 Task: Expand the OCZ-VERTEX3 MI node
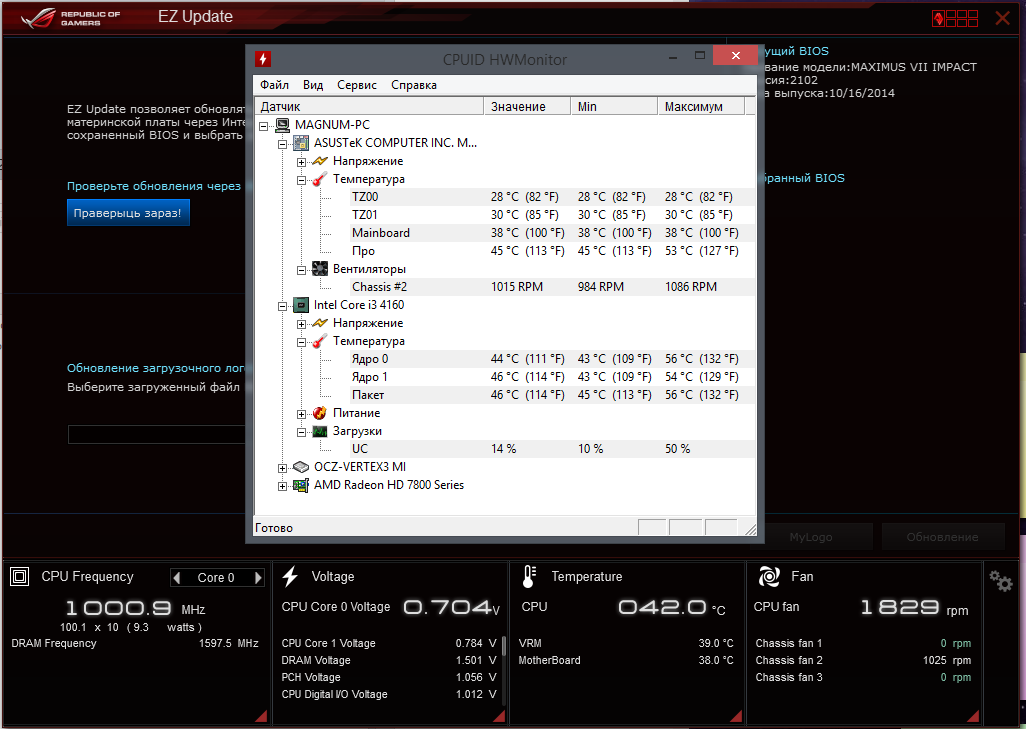(283, 468)
